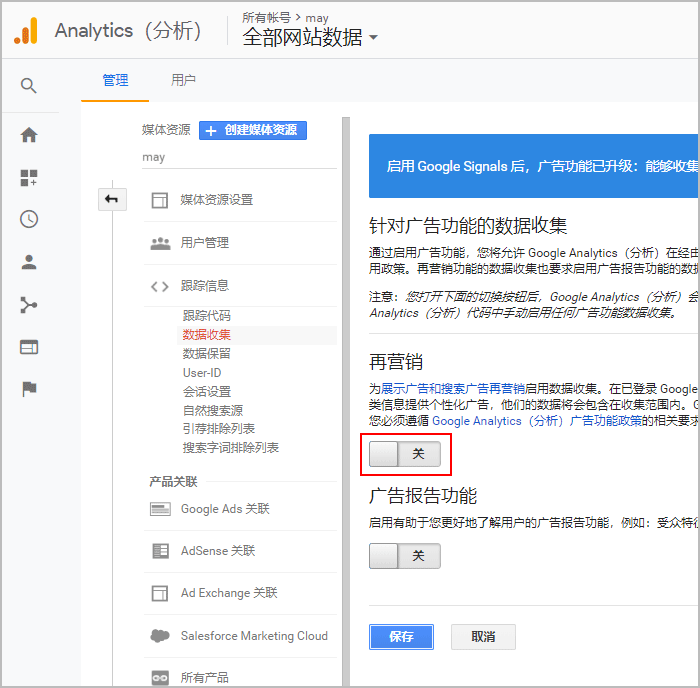
Task: Click the 保存 button
Action: point(401,637)
